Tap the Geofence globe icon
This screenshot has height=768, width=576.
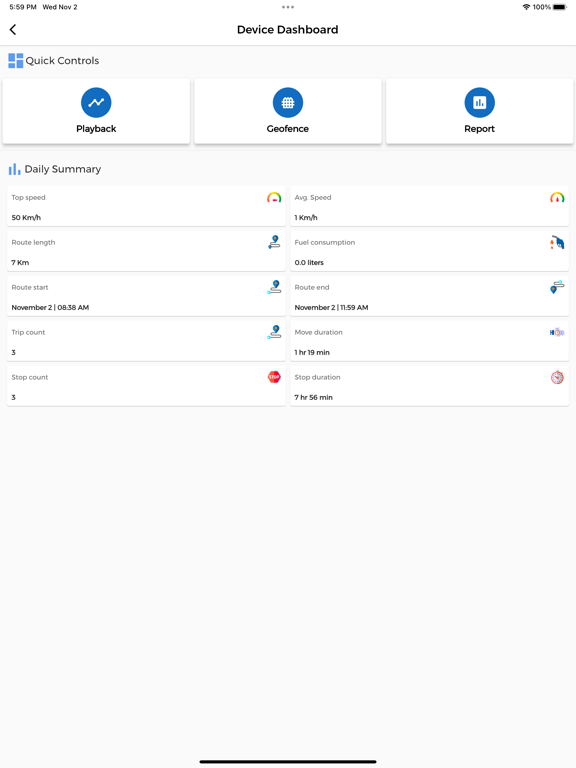click(288, 102)
